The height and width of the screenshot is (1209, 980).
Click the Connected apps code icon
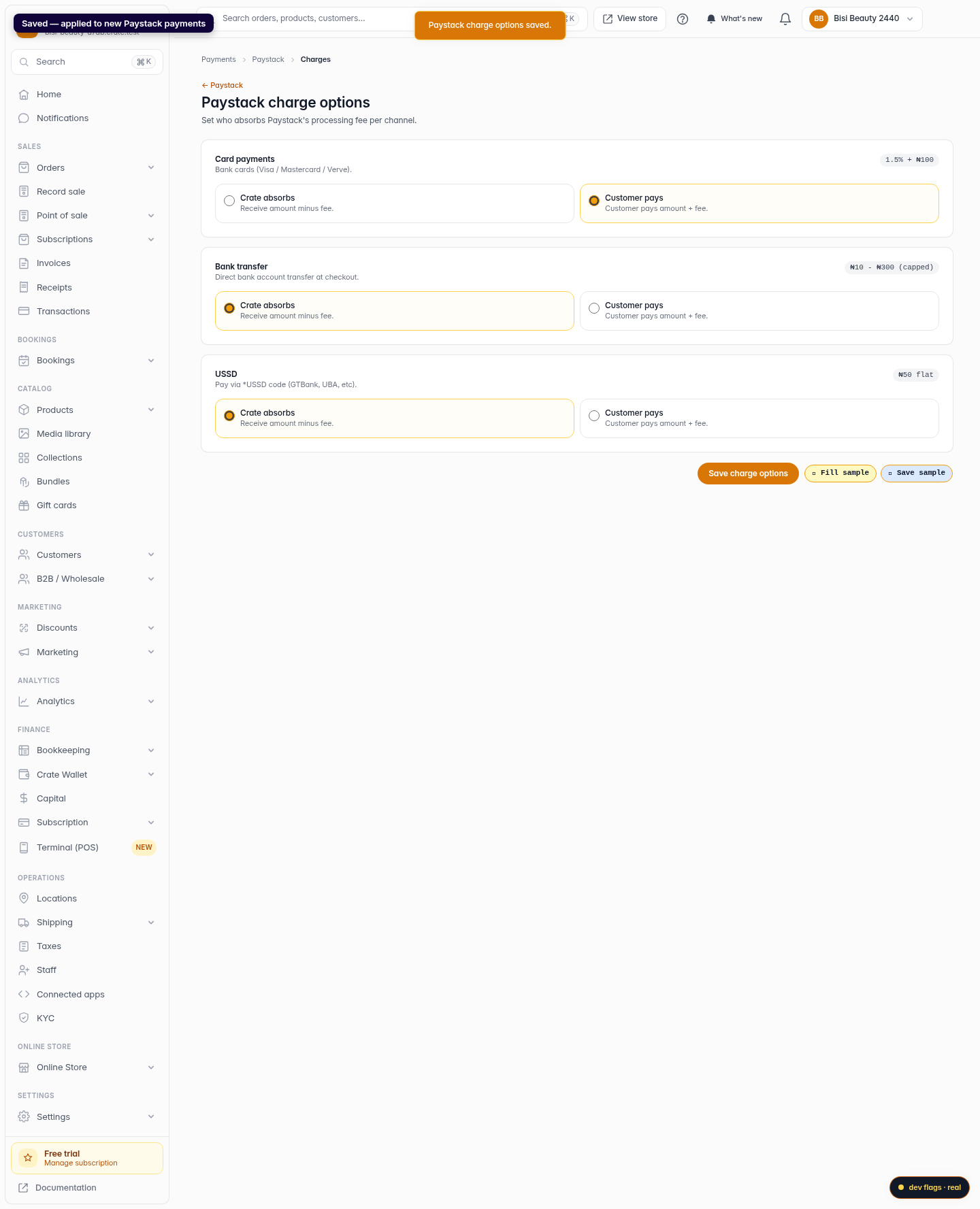point(24,995)
